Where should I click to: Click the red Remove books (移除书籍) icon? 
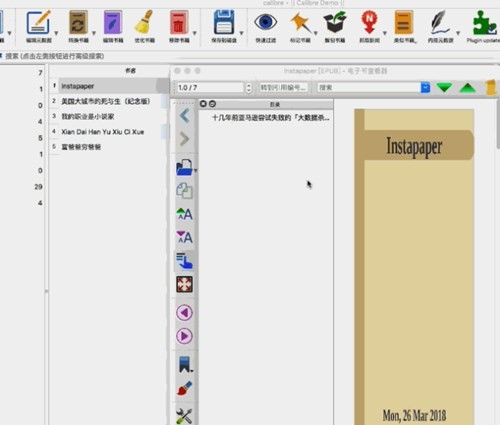[179, 22]
